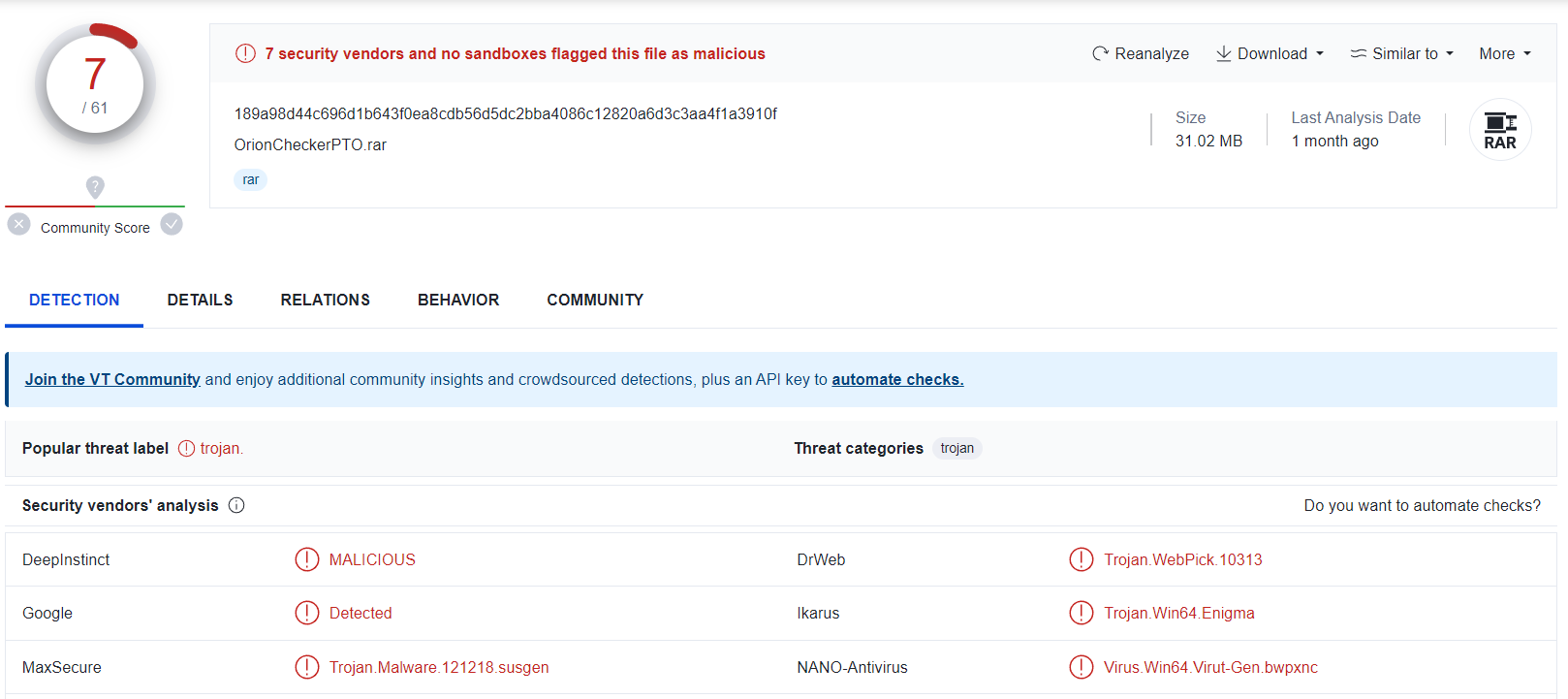Click the RAR file type icon
Viewport: 1568px width, 699px height.
tap(1499, 130)
